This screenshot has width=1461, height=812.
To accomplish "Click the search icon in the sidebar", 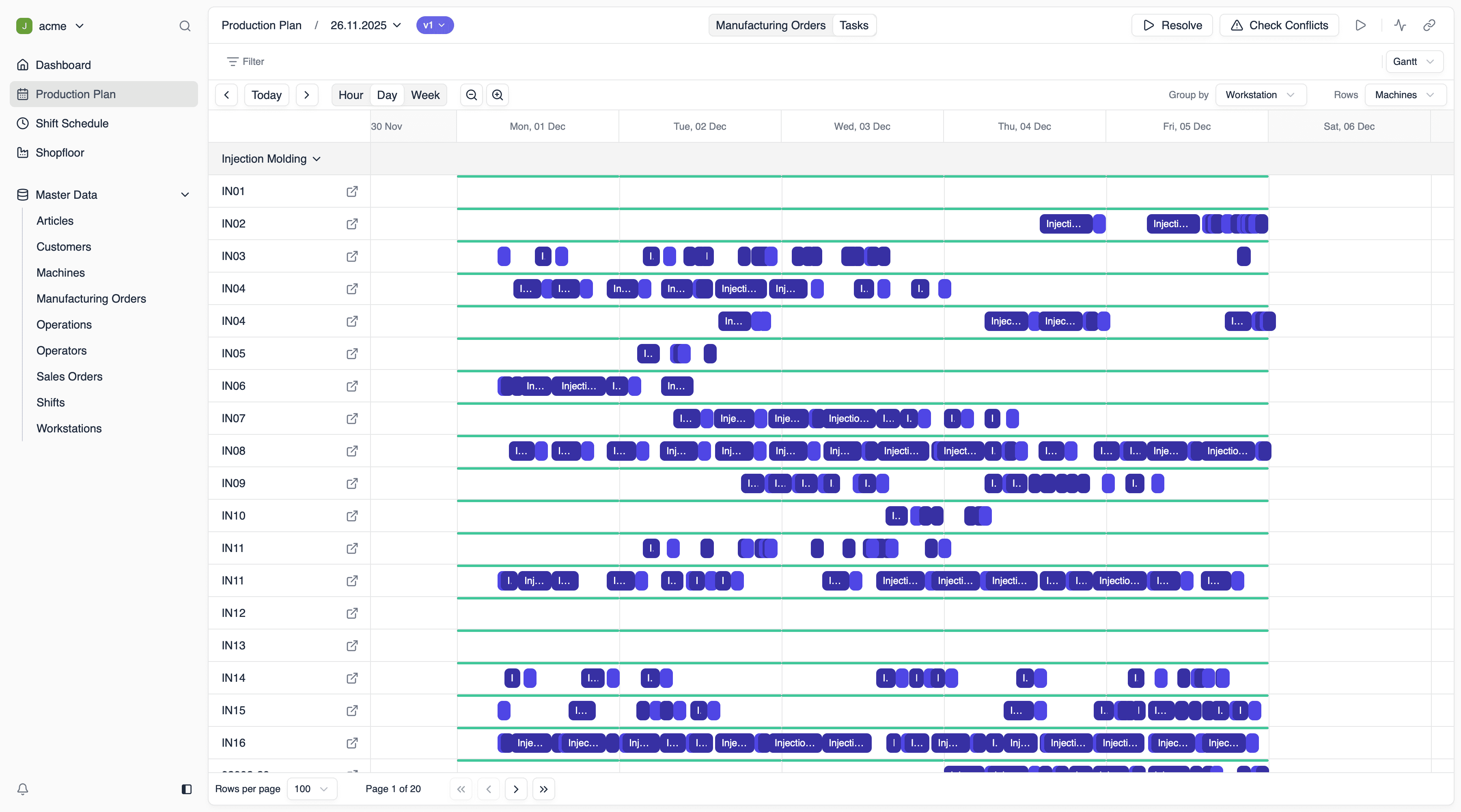I will (x=185, y=26).
